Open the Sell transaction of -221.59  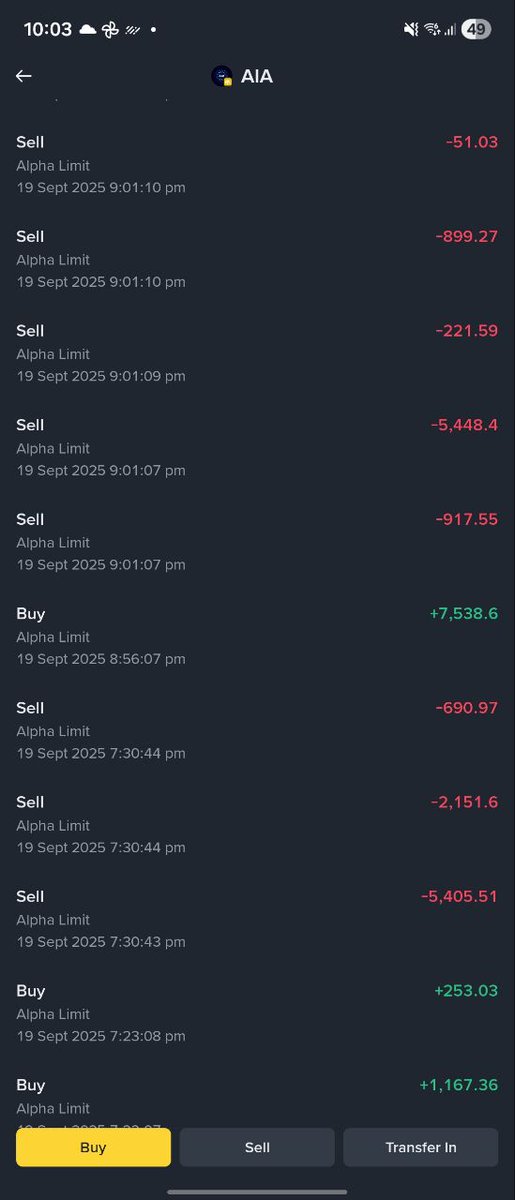257,353
